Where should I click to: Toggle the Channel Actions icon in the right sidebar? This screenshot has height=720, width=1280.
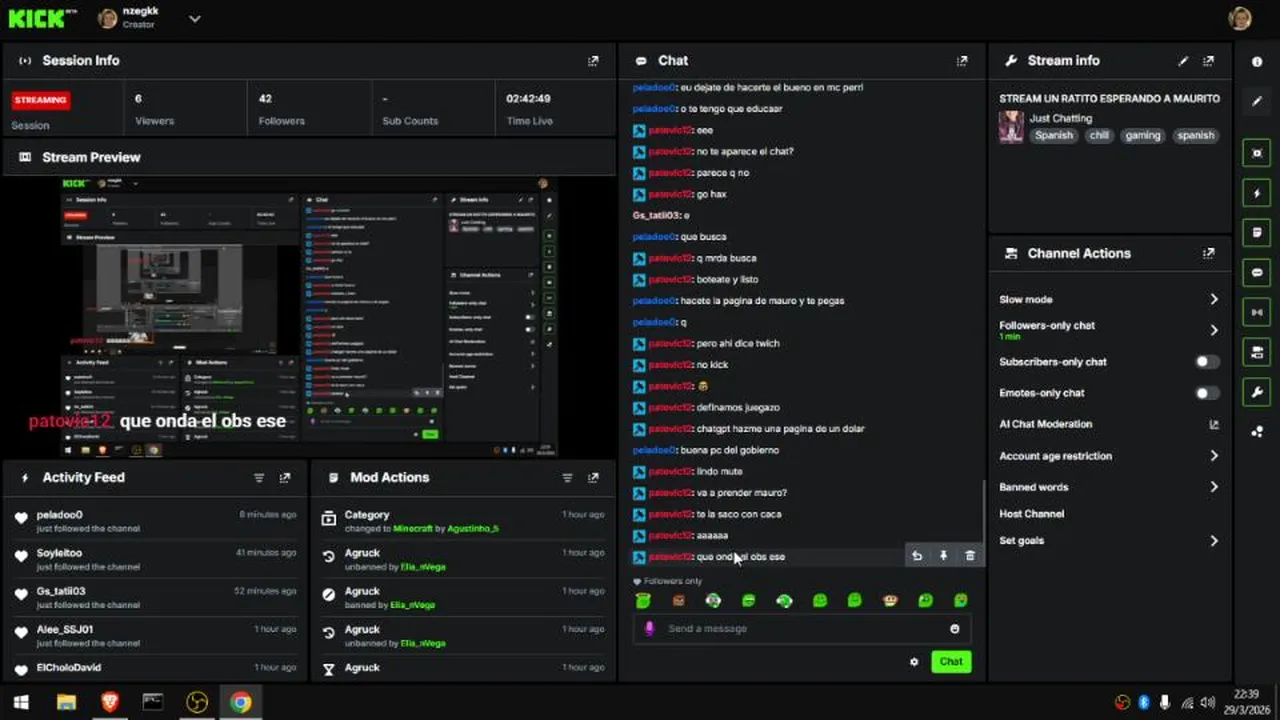tap(1257, 352)
